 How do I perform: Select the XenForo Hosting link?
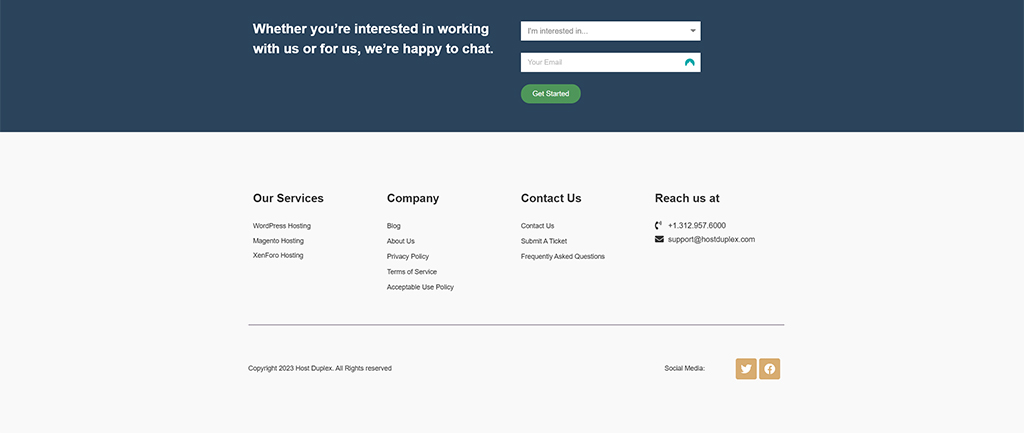click(x=278, y=256)
